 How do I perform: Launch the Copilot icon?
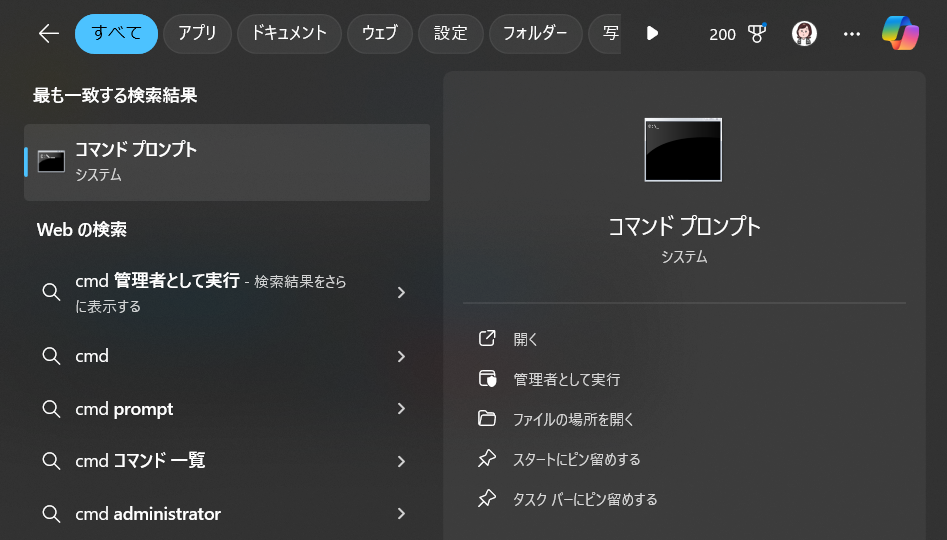900,33
